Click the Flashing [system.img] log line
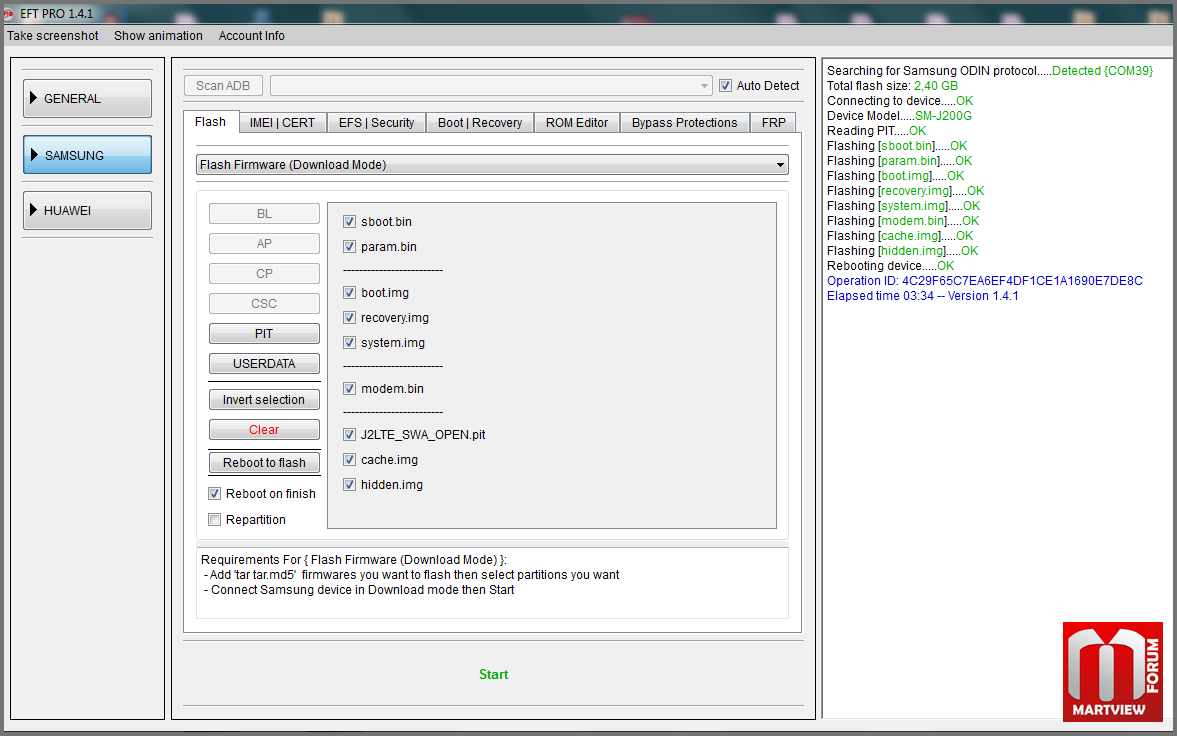The width and height of the screenshot is (1177, 736). [904, 206]
